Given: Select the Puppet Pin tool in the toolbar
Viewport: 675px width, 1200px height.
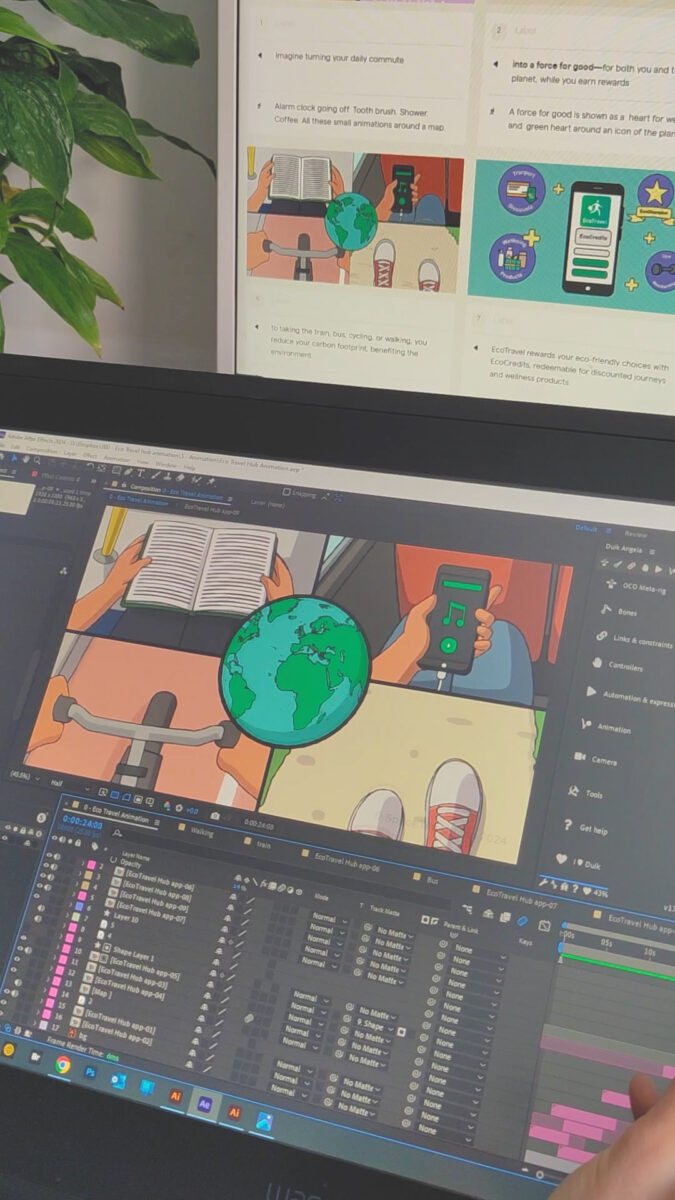Looking at the screenshot, I should pos(212,480).
